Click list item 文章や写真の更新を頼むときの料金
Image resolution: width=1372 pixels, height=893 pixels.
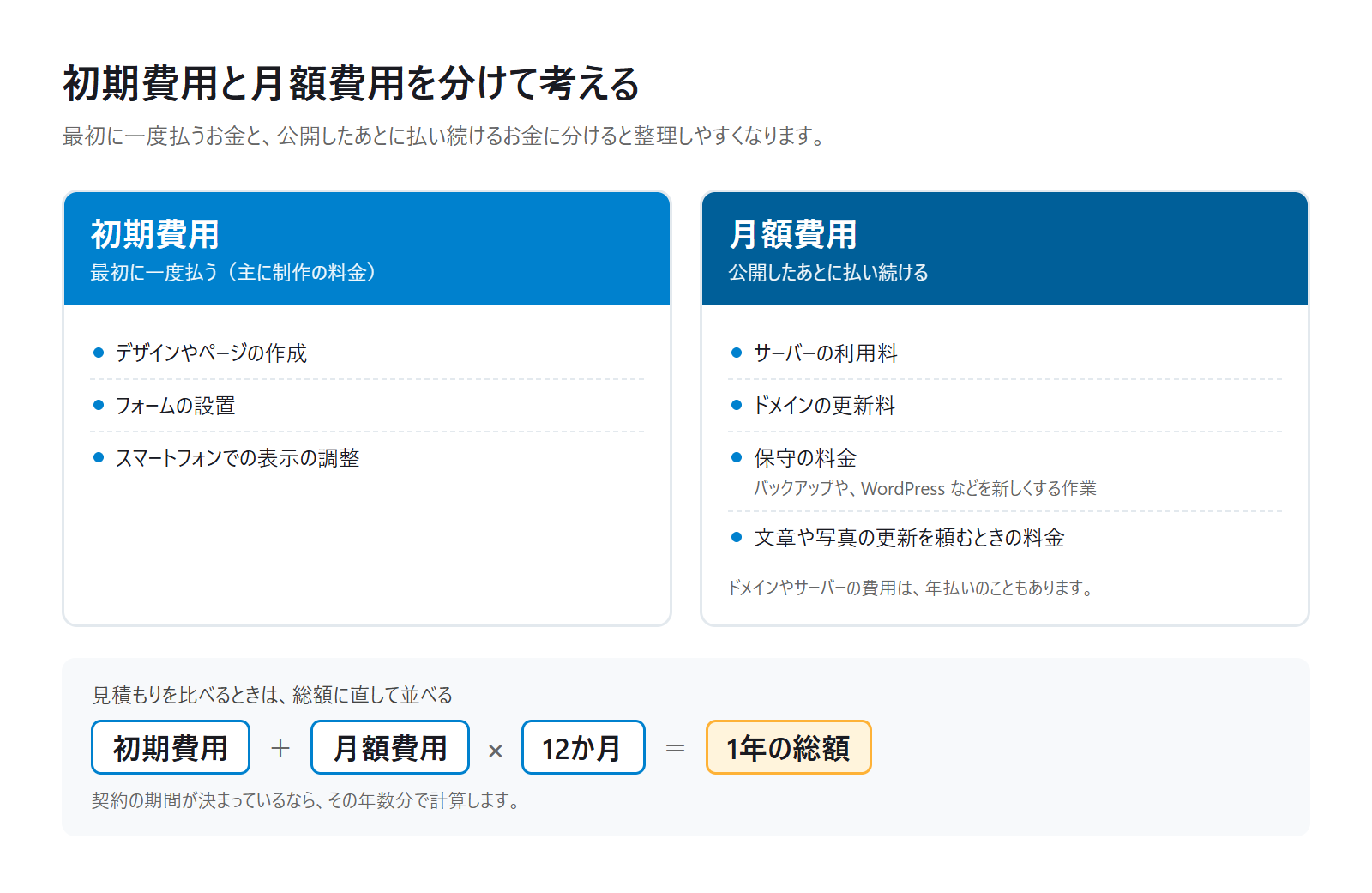point(909,537)
